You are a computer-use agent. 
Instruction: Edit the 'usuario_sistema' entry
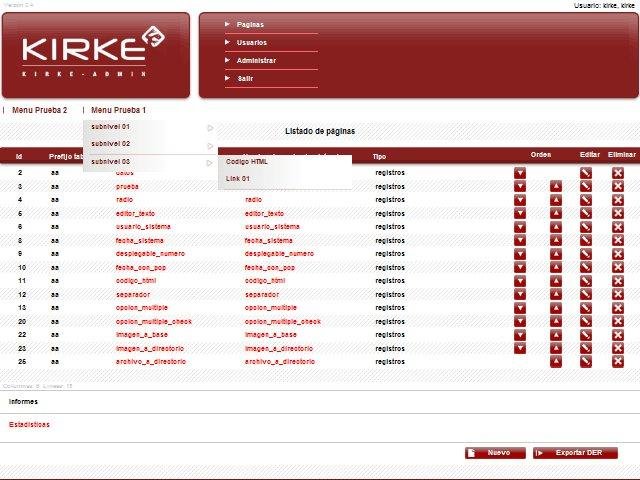point(586,227)
